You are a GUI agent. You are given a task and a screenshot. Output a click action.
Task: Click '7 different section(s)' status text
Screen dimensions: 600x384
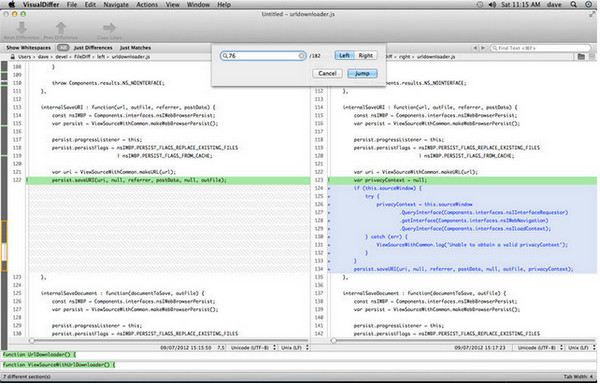27,377
